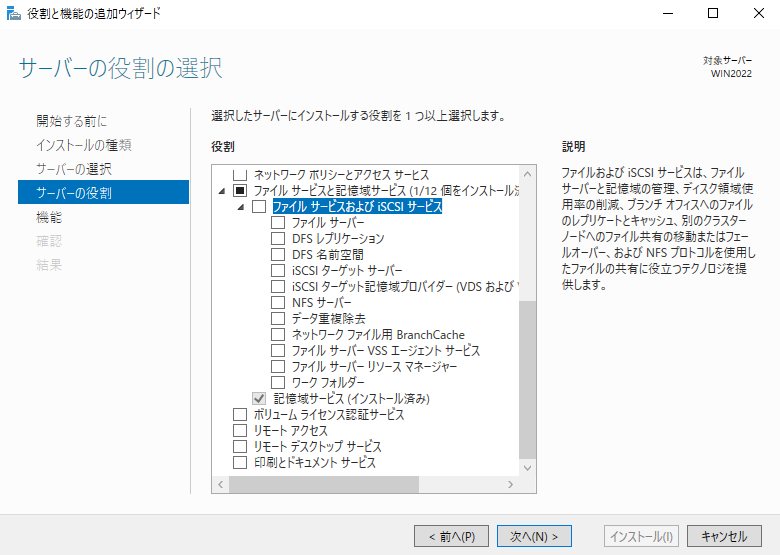Enable the リモート アクセス role checkbox

(239, 431)
